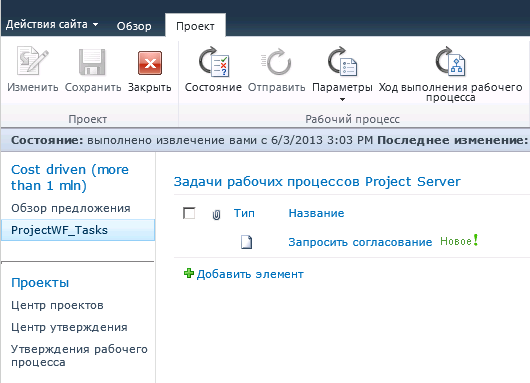
Task: Close the project with the red Закрыть icon
Action: (150, 63)
